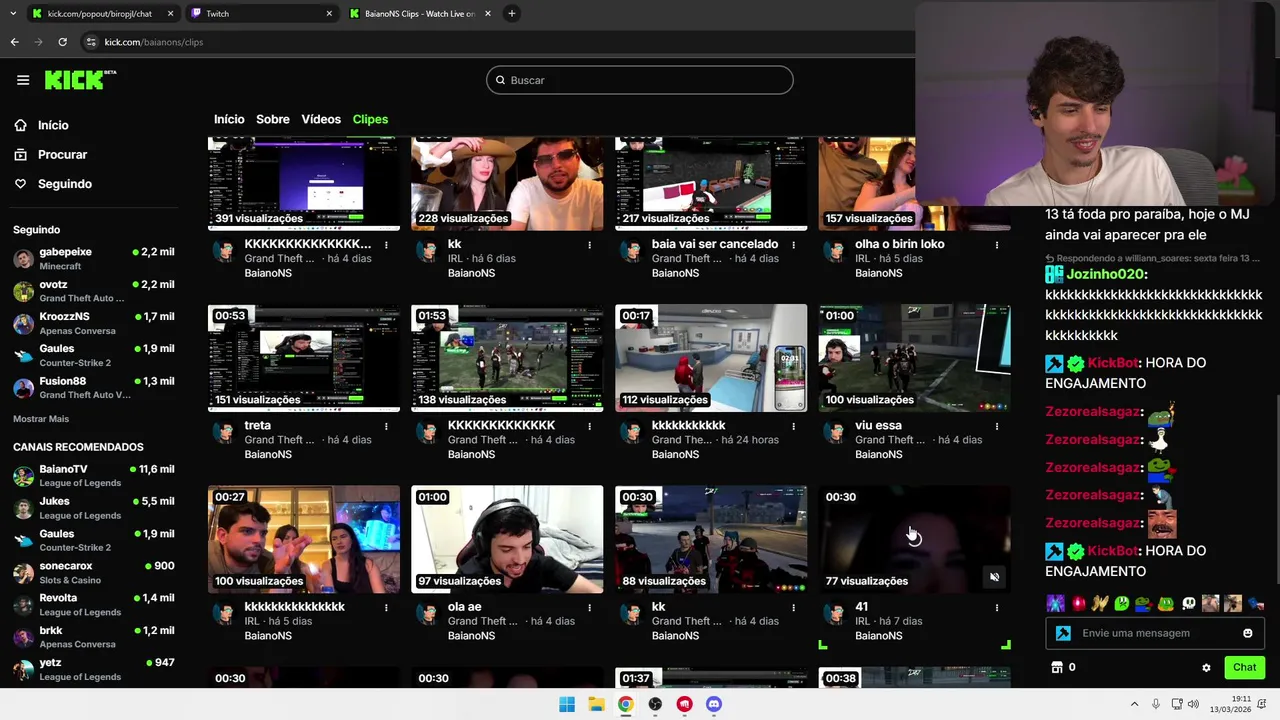Pick the red gem emote in quick row
Viewport: 1280px width, 720px height.
[x=1078, y=603]
